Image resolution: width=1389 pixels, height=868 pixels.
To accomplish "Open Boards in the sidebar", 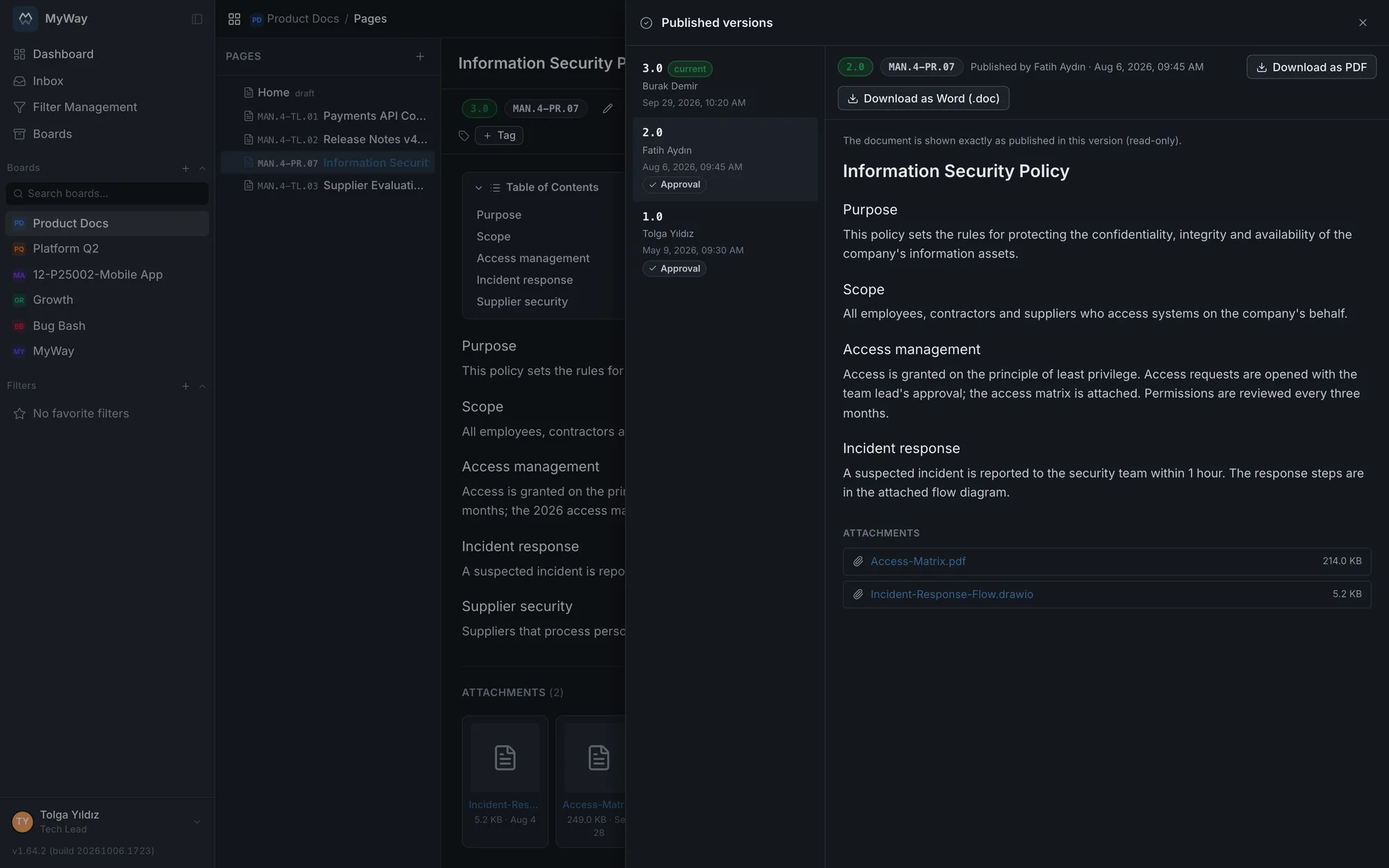I will (x=107, y=134).
